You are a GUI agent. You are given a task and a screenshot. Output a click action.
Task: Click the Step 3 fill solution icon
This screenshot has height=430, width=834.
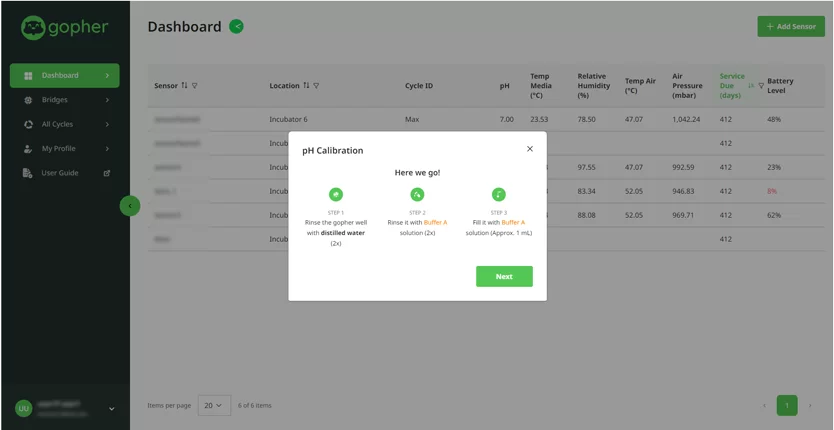(498, 194)
